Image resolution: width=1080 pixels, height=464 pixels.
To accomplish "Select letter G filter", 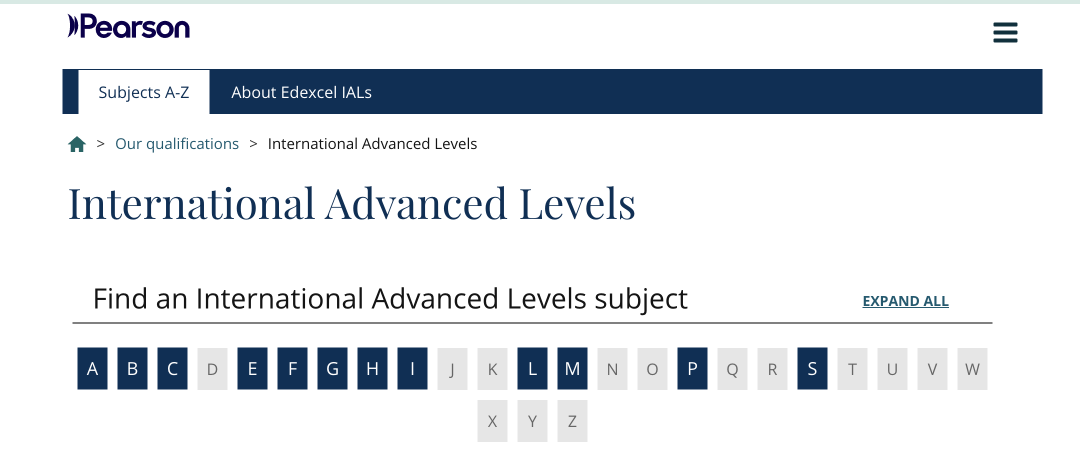I will 332,368.
